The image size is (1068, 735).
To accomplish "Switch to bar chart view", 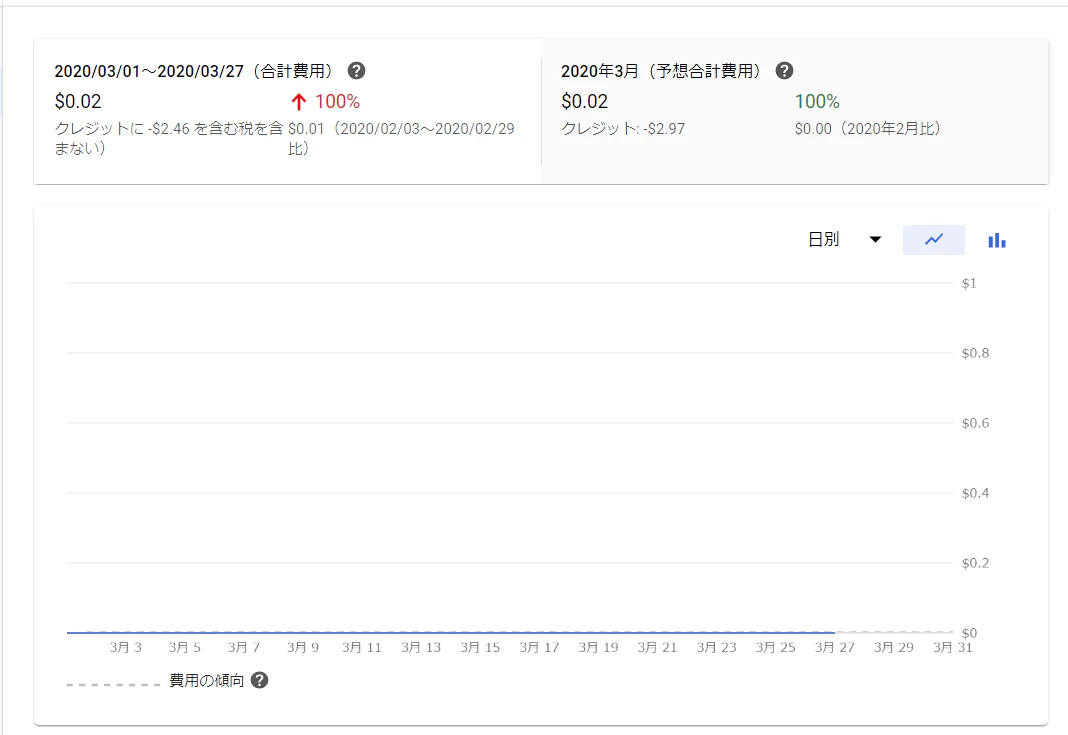I will tap(996, 240).
